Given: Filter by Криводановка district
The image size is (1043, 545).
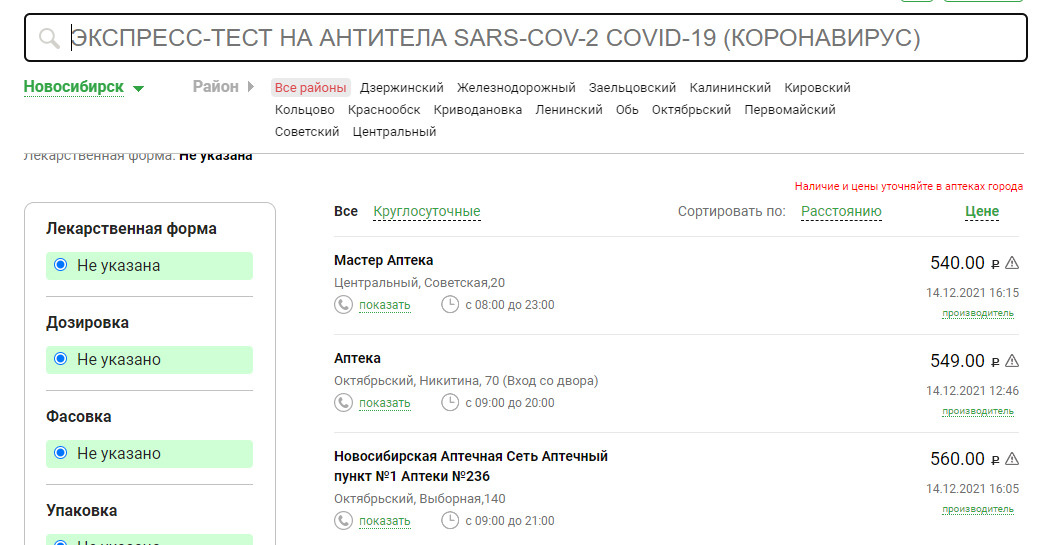Looking at the screenshot, I should (x=478, y=110).
